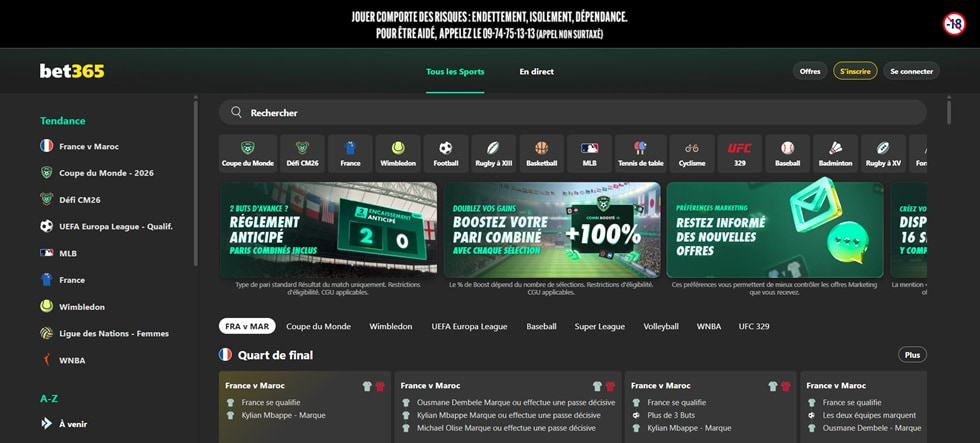Select the Rugby à XV tile
The height and width of the screenshot is (443, 980).
click(x=883, y=154)
